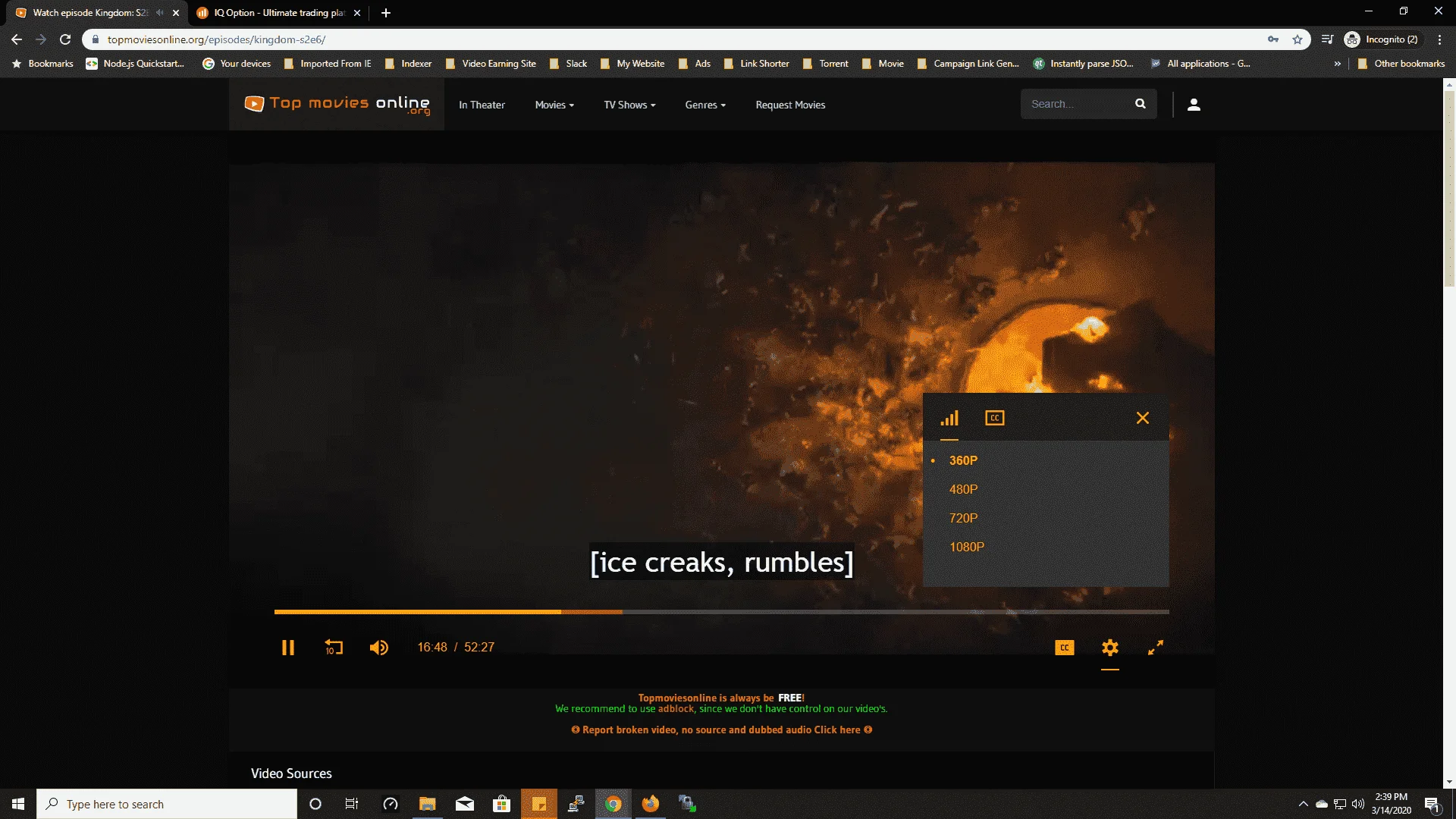1456x819 pixels.
Task: Show hidden system tray icons
Action: (1303, 804)
